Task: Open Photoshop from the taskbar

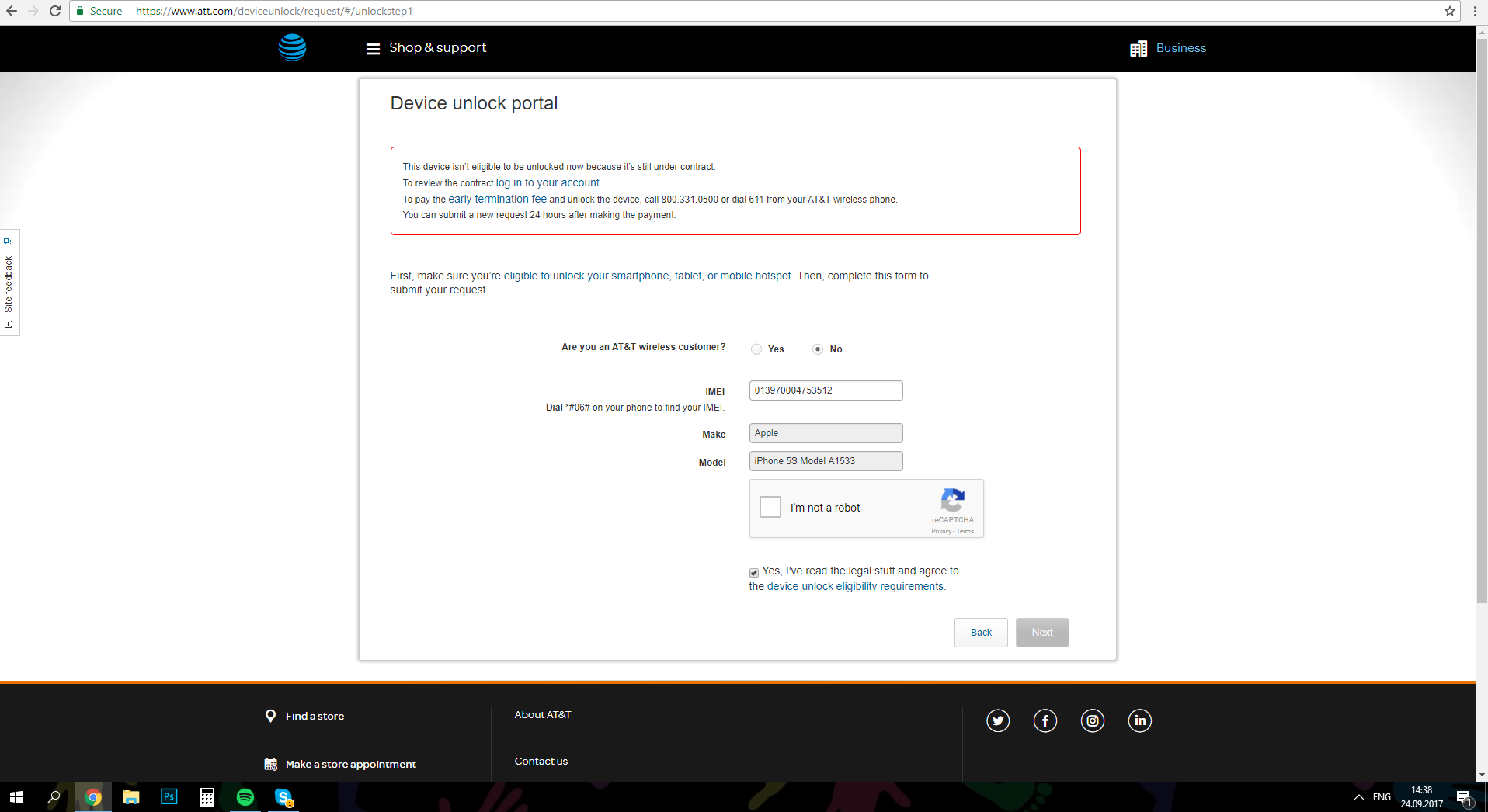Action: point(169,797)
